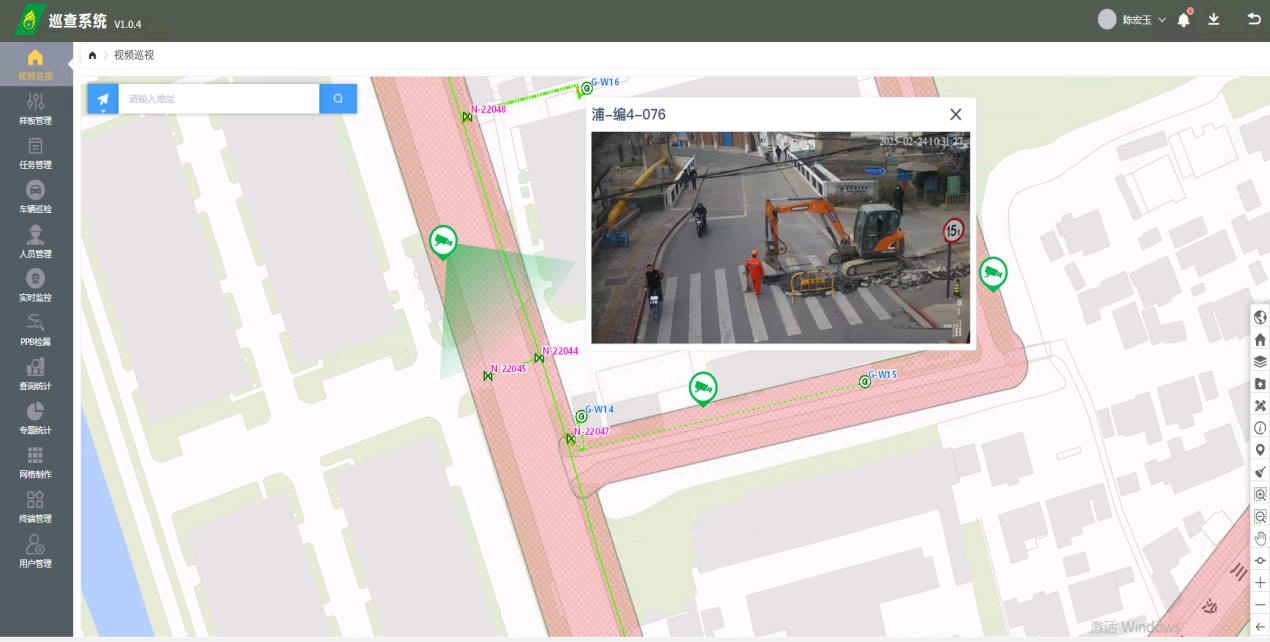Click the download icon in top bar
The width and height of the screenshot is (1270, 642).
click(1214, 19)
